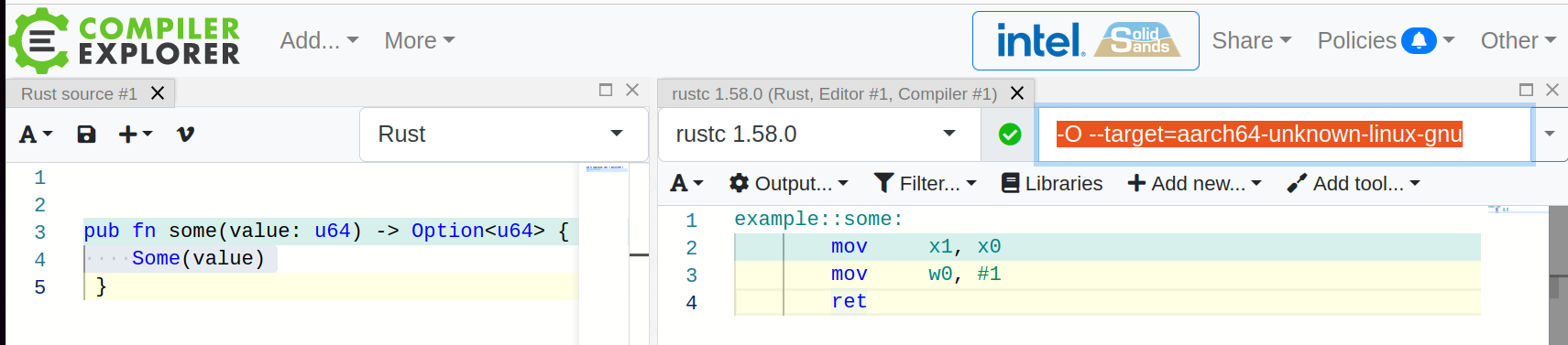Viewport: 1568px width, 345px height.
Task: Click the 'mov x1, x0' assembly line
Action: [916, 247]
